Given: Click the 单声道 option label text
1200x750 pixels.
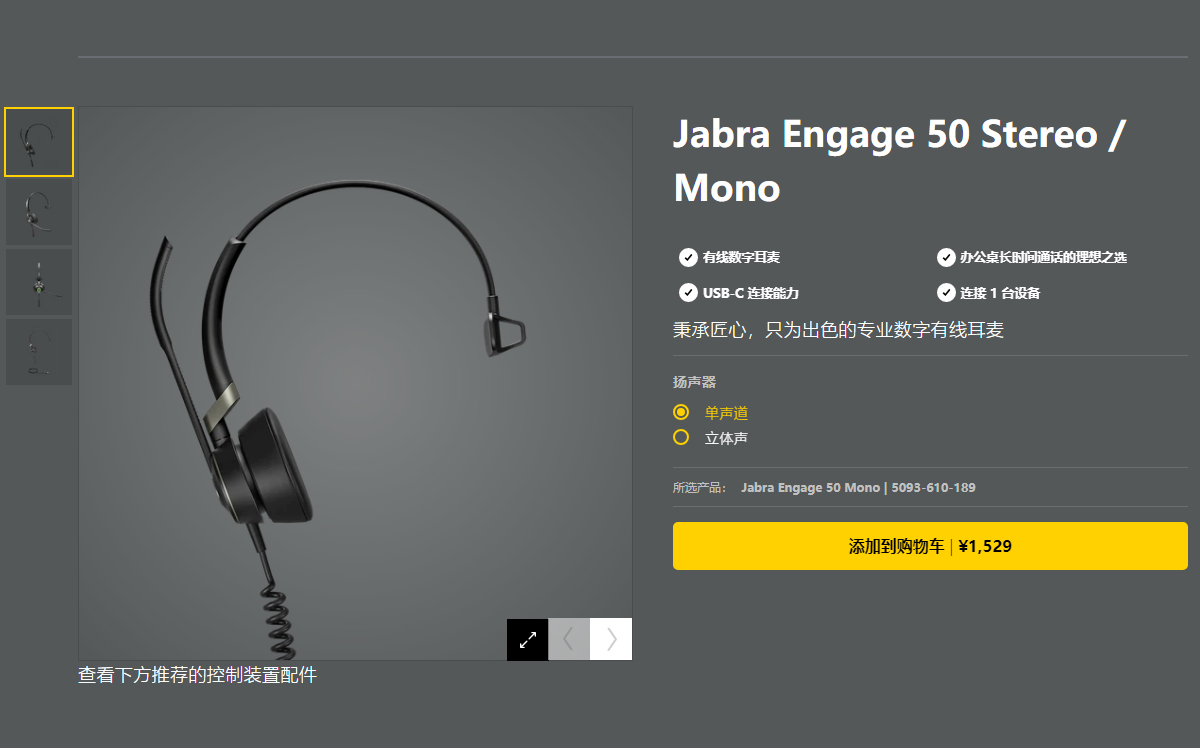Looking at the screenshot, I should pos(726,413).
